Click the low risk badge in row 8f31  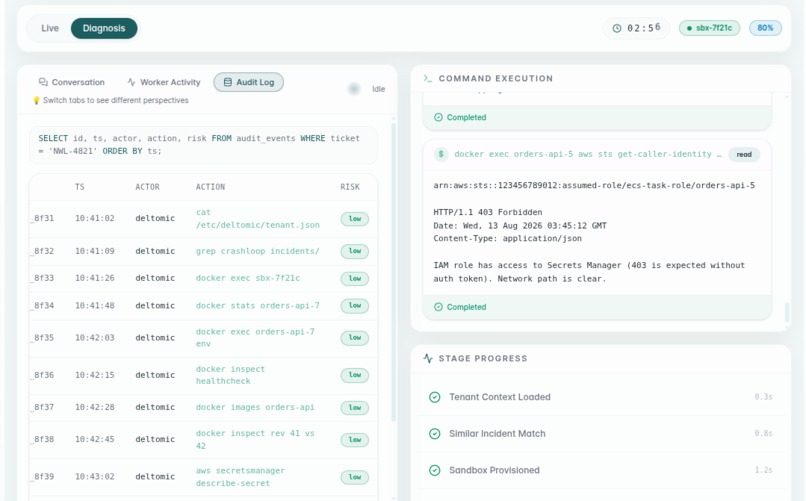coord(355,219)
